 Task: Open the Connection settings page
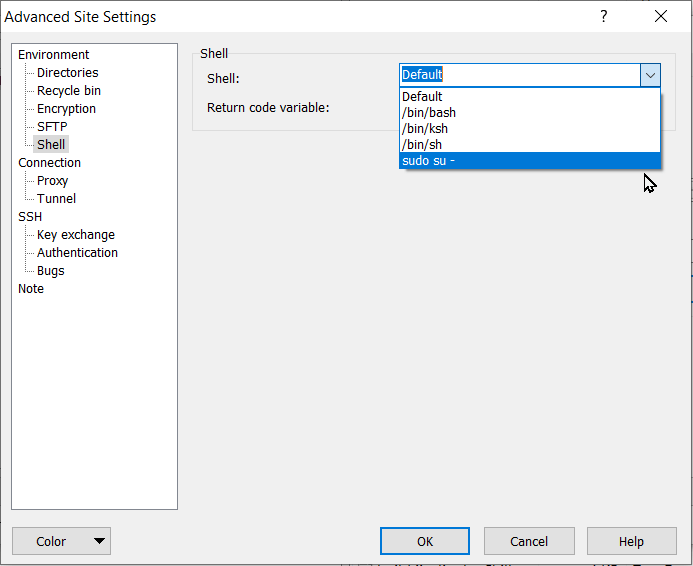49,163
